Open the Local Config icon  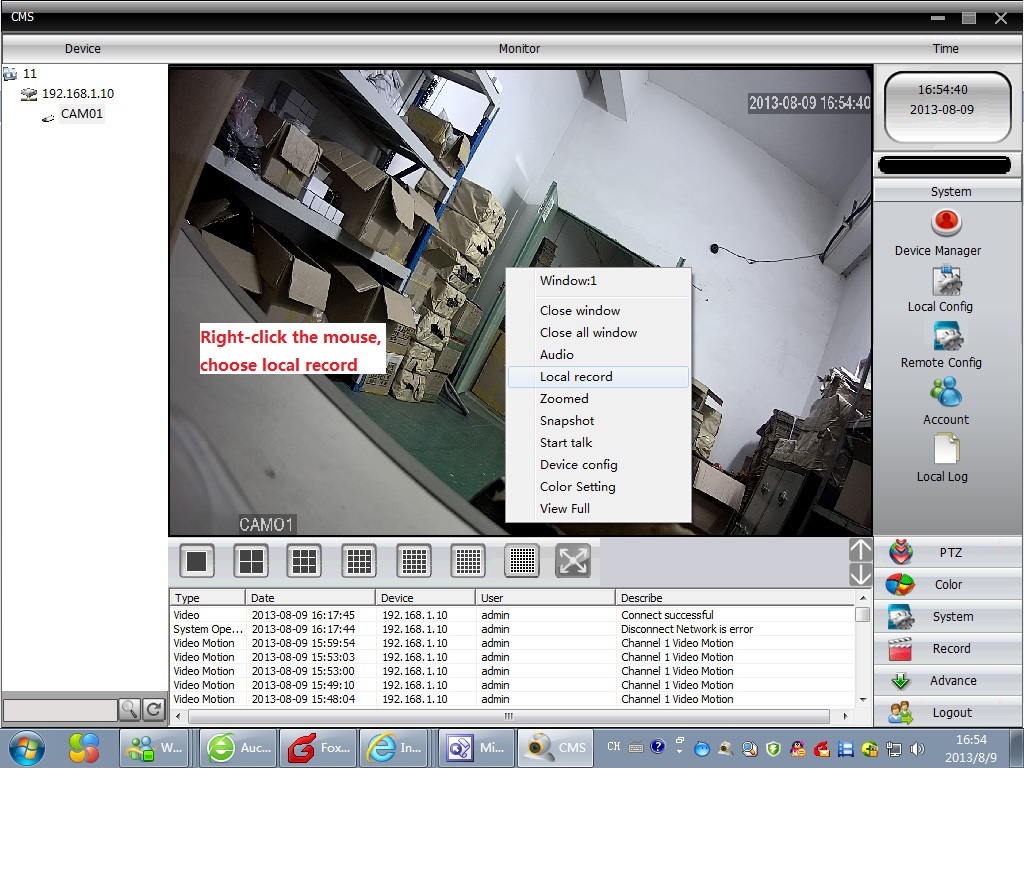(945, 280)
